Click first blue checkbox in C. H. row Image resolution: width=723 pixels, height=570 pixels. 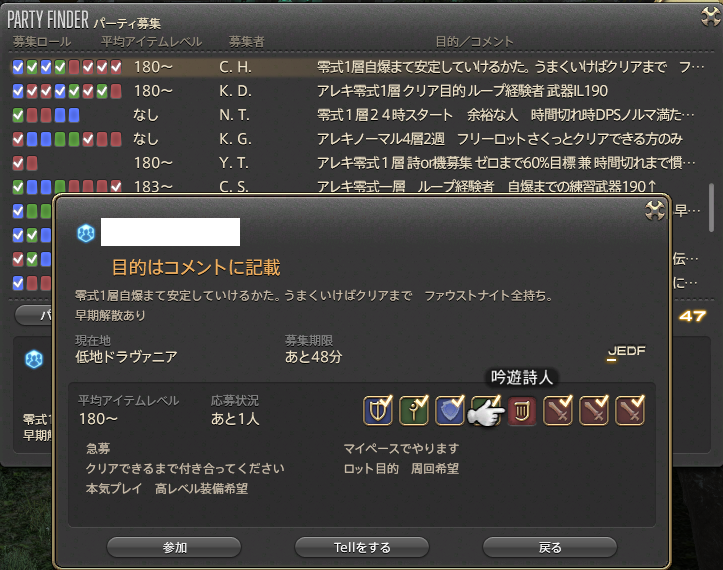coord(18,67)
